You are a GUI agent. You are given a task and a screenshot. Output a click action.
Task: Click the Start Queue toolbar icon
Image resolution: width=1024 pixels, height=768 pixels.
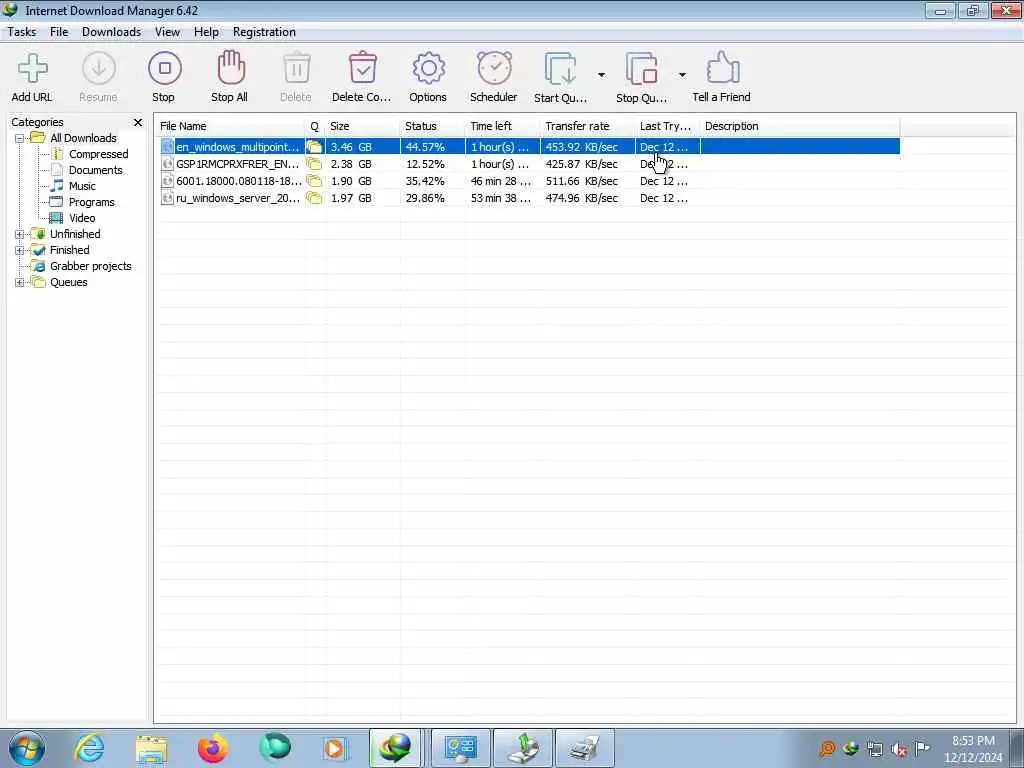point(560,69)
